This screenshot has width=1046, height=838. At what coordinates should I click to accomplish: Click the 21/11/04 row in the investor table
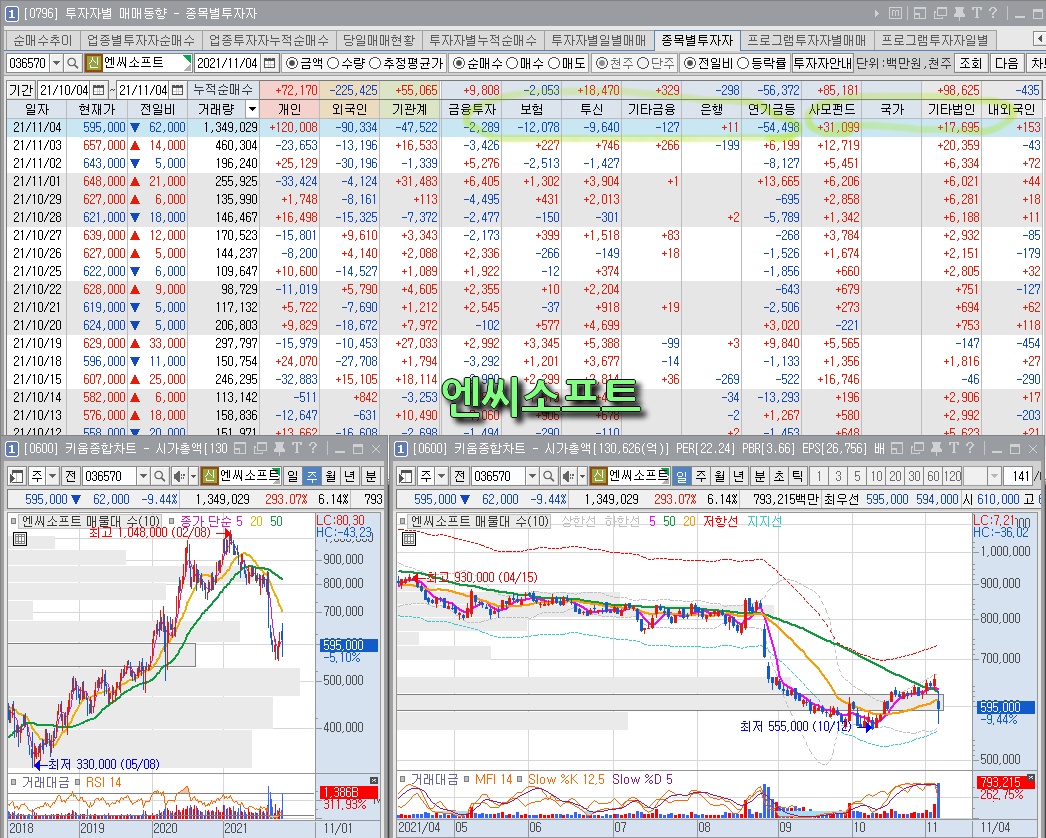[x=524, y=127]
